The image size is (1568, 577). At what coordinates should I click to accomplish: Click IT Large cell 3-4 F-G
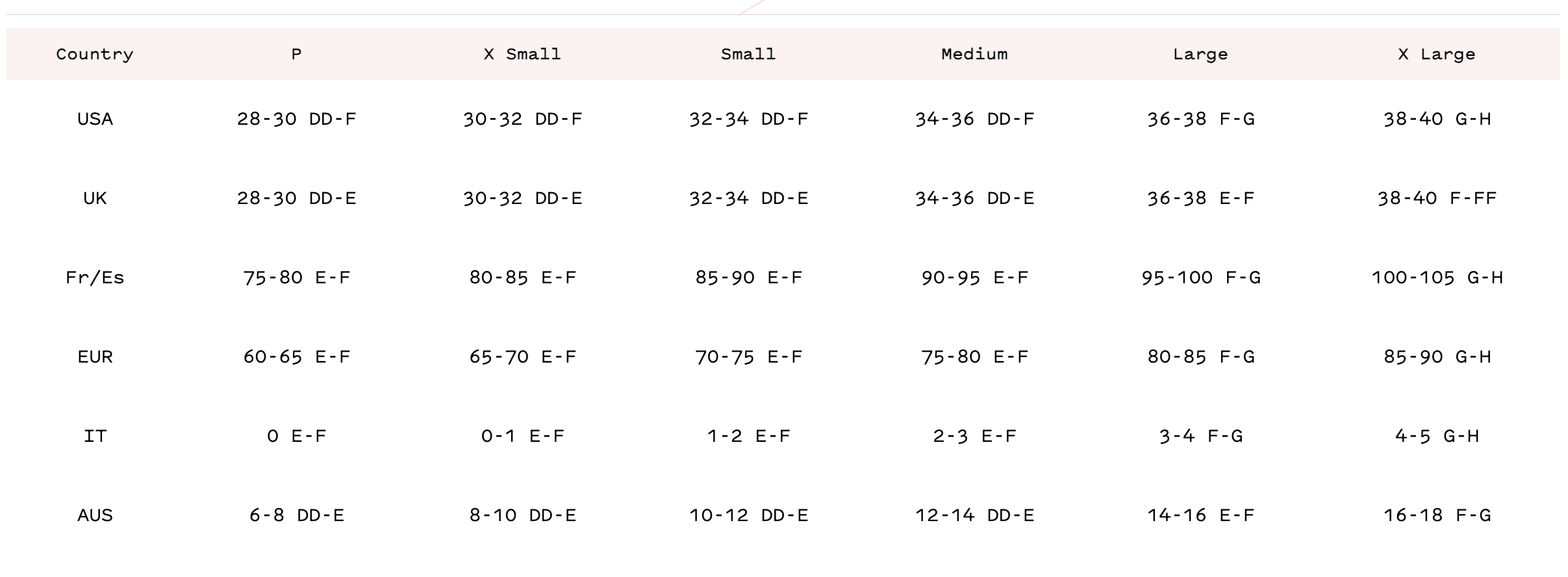click(x=1200, y=436)
